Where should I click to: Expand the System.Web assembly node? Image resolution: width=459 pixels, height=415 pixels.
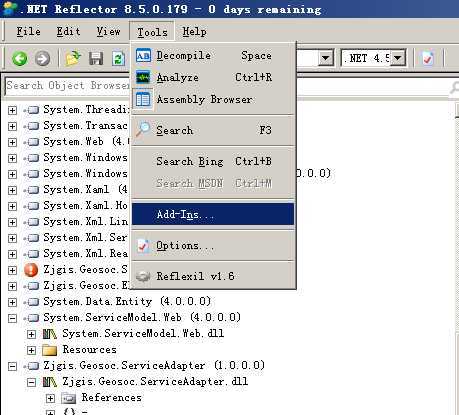(12, 142)
